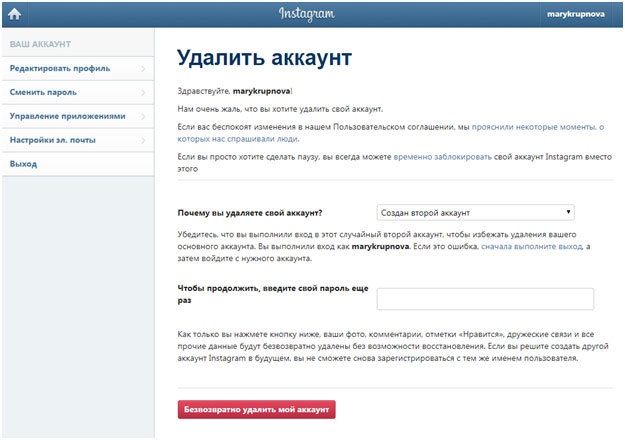Click label Почему вы удаляете свой аккаунт?
Screen dimensions: 625x440
coord(250,213)
